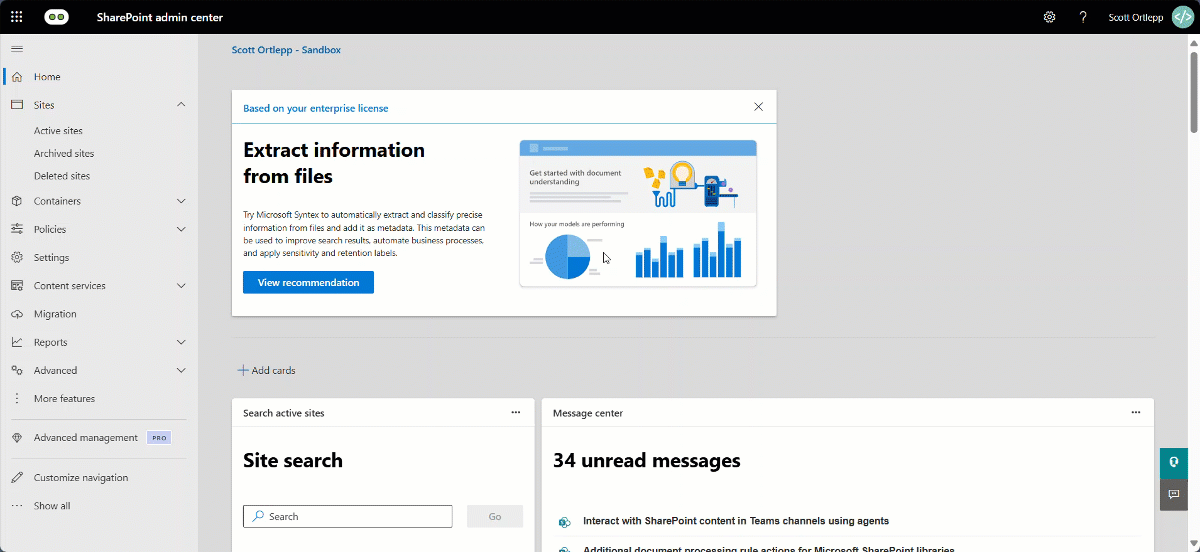This screenshot has height=552, width=1200.
Task: Click the More features dots icon
Action: coord(17,398)
